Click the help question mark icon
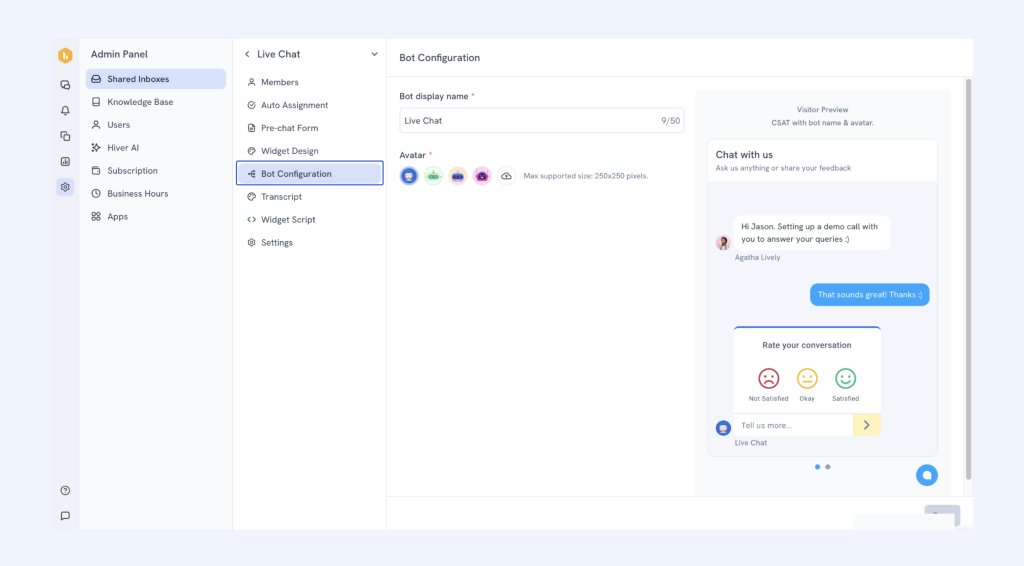Screen dimensions: 1024x566 [x=65, y=490]
